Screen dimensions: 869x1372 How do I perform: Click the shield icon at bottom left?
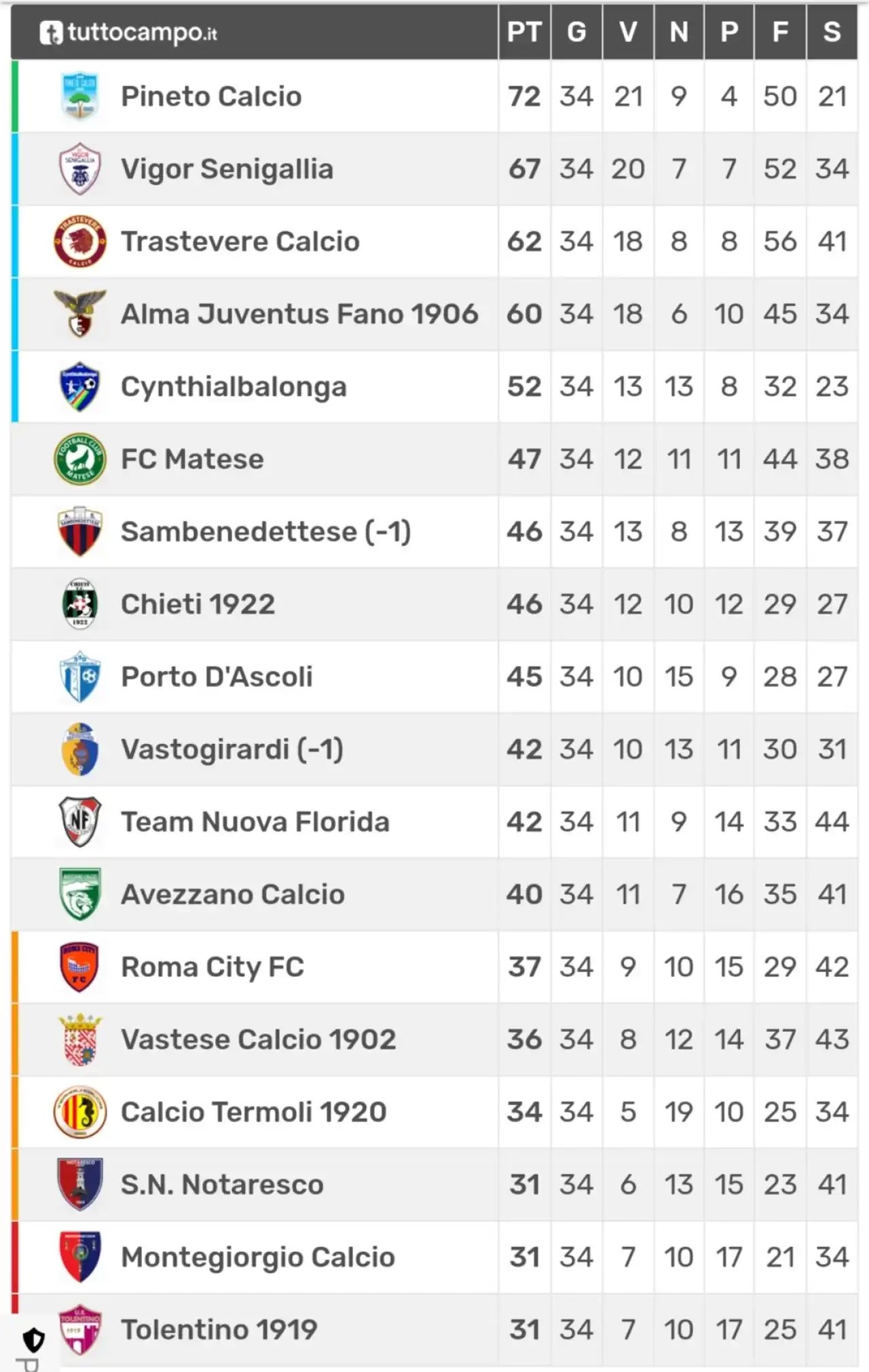33,1340
